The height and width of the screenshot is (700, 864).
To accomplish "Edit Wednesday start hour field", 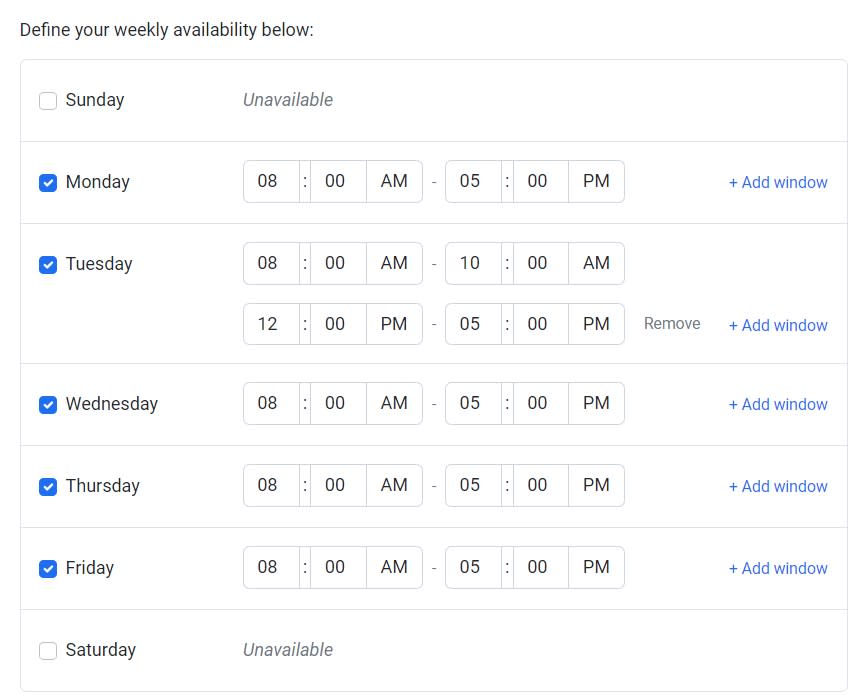I will [x=271, y=403].
